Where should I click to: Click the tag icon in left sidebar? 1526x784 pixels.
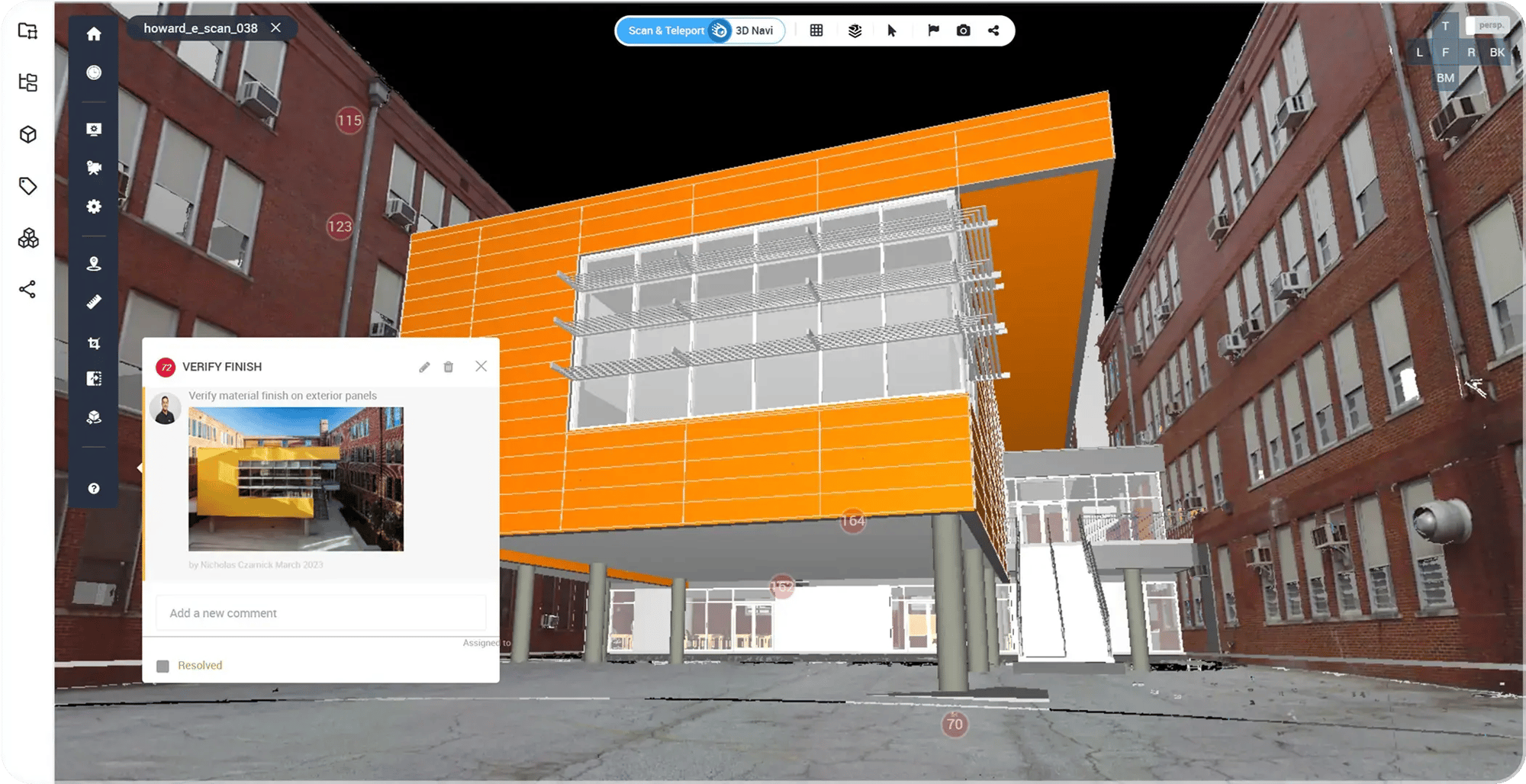pos(28,186)
